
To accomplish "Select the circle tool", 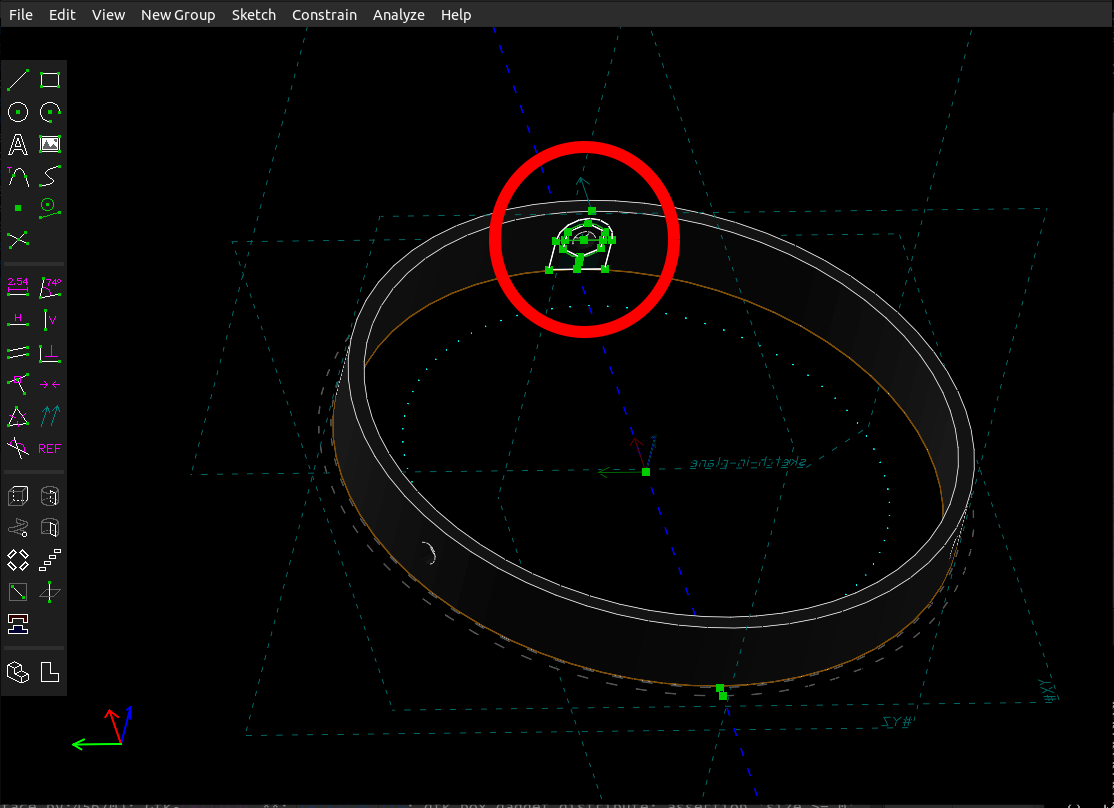I will [x=18, y=112].
